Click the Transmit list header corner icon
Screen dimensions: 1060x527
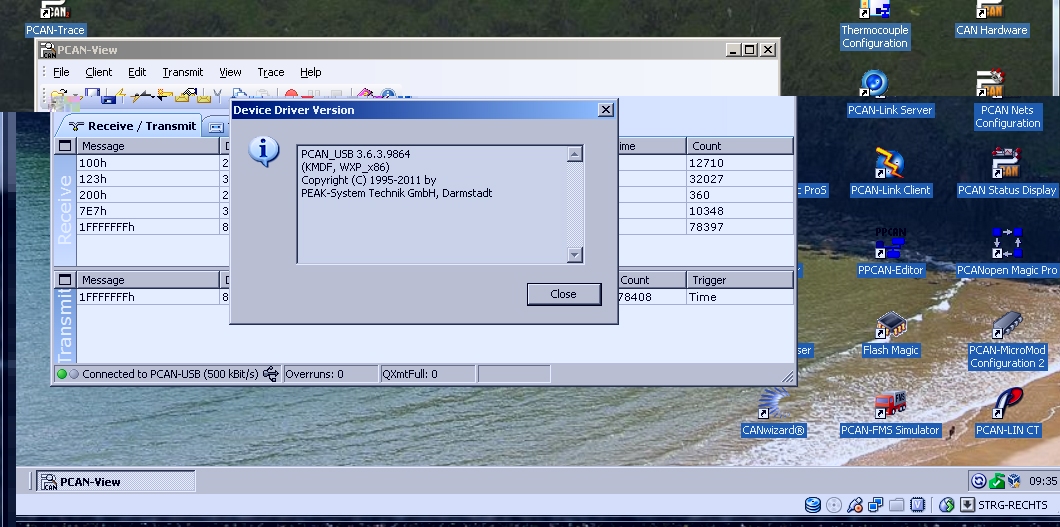(x=65, y=280)
